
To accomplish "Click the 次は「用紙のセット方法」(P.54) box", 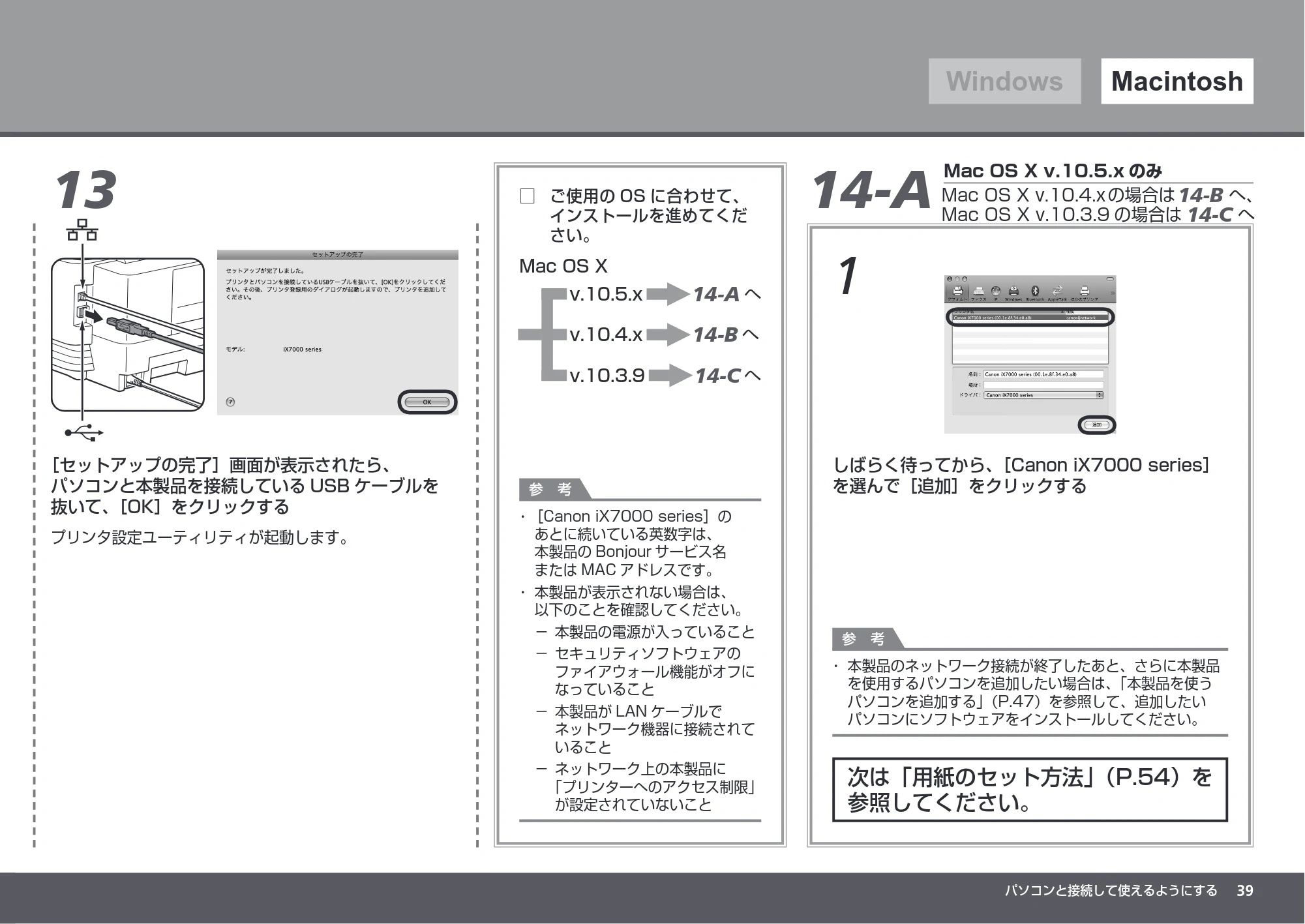I will click(1030, 789).
